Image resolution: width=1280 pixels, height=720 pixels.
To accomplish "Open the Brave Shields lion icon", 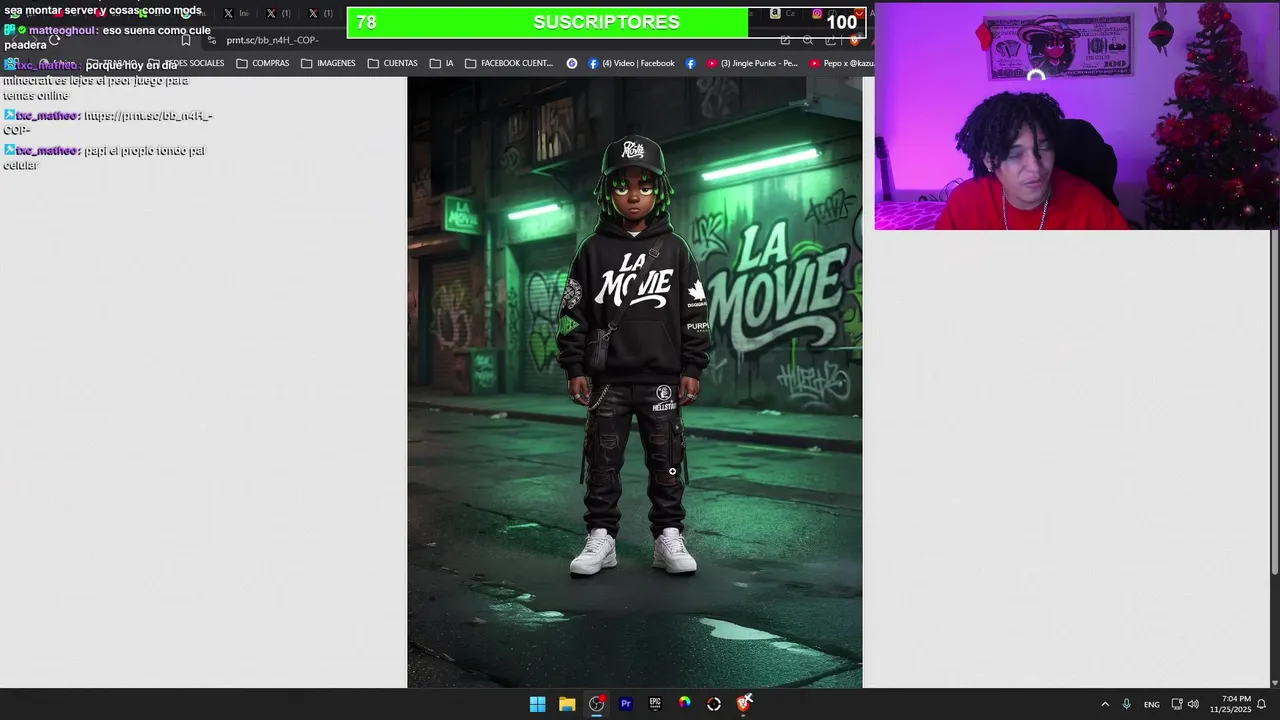I will coord(854,40).
